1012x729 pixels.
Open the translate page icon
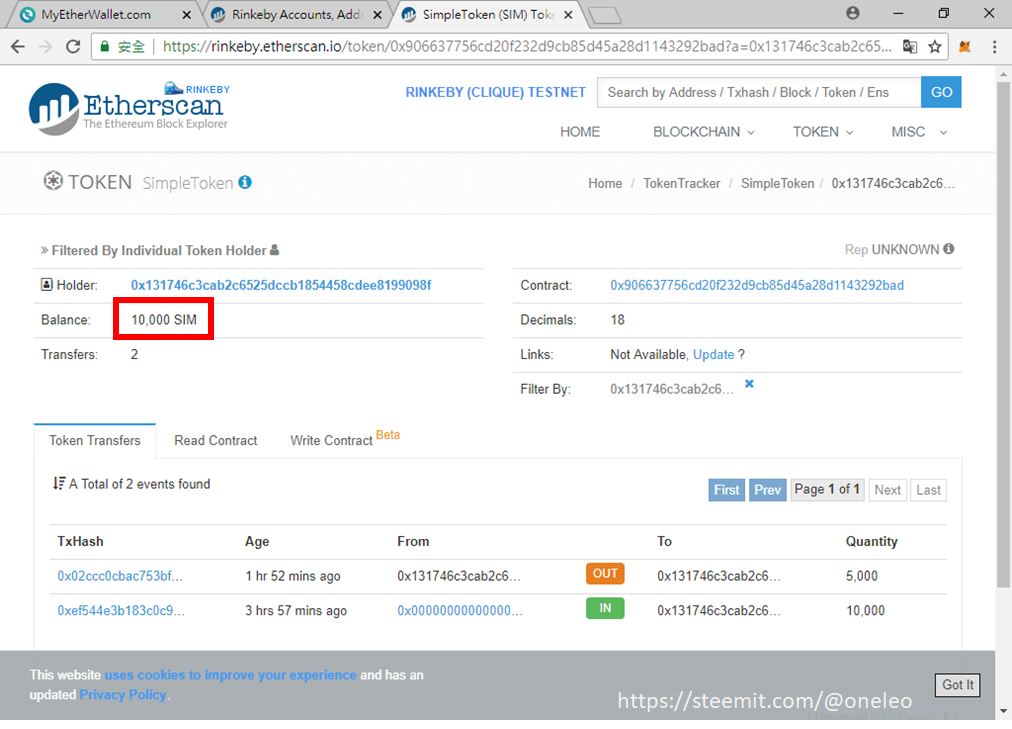[910, 46]
